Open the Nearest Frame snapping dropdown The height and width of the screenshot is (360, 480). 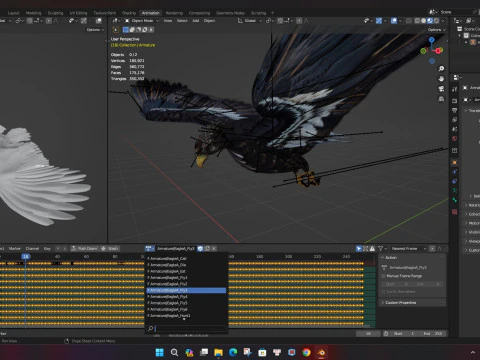409,248
